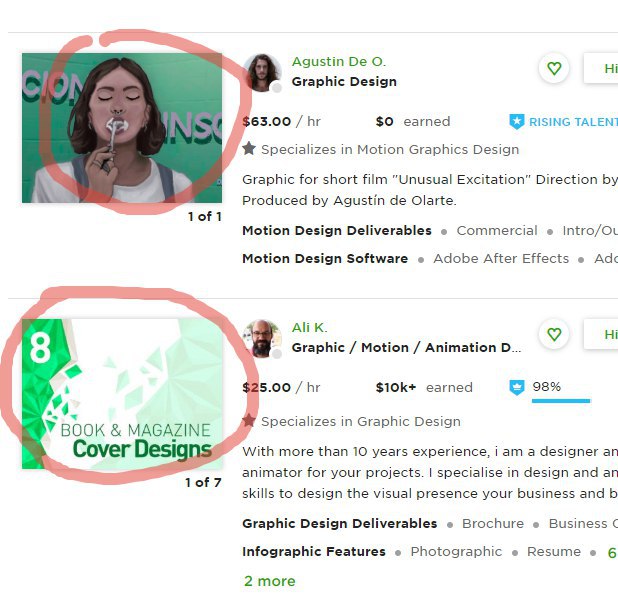Screen dimensions: 618x610
Task: Open Agustin De O. profile photo
Action: pos(262,73)
